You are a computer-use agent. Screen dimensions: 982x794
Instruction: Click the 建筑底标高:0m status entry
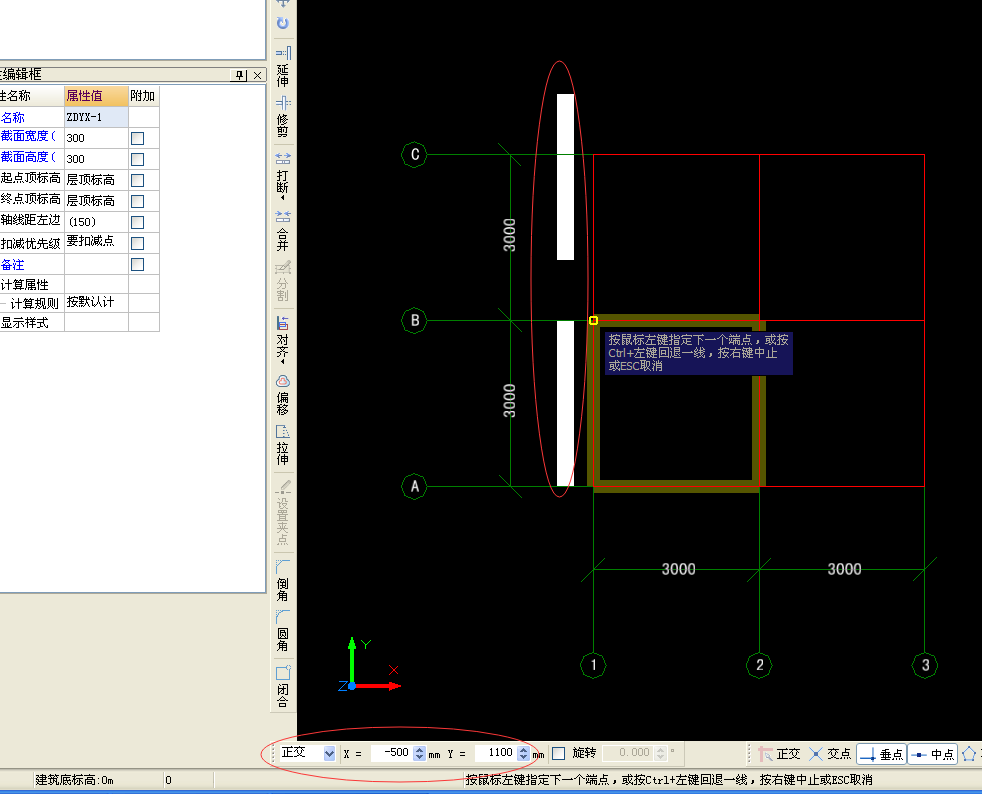[75, 780]
